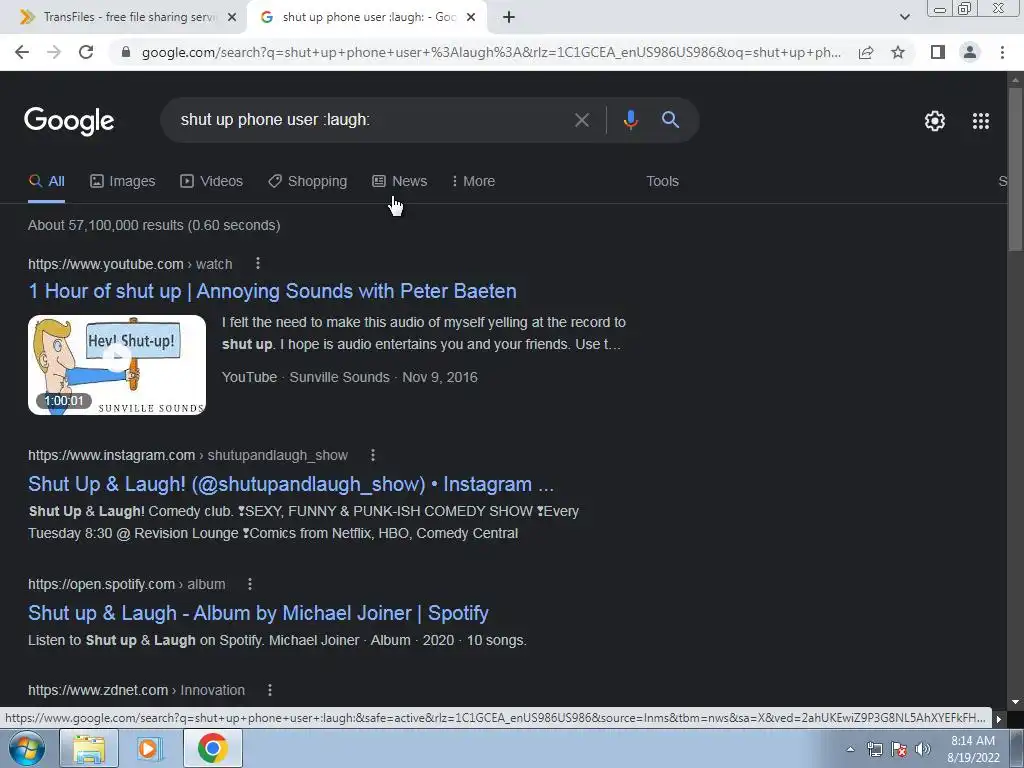Click the browser forward arrow
The width and height of the screenshot is (1024, 768).
coord(54,52)
